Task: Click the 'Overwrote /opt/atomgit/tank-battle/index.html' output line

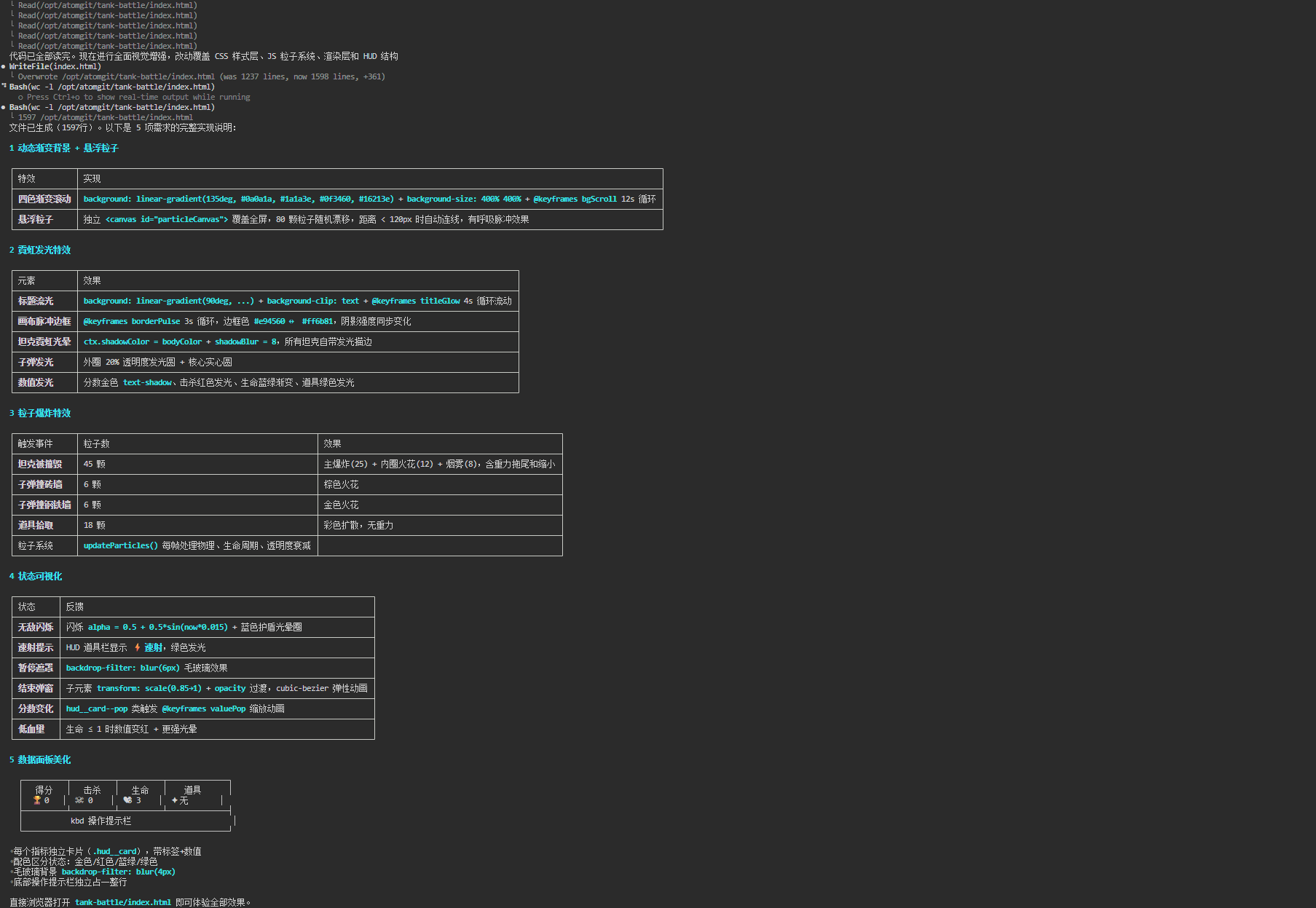Action: pos(202,76)
